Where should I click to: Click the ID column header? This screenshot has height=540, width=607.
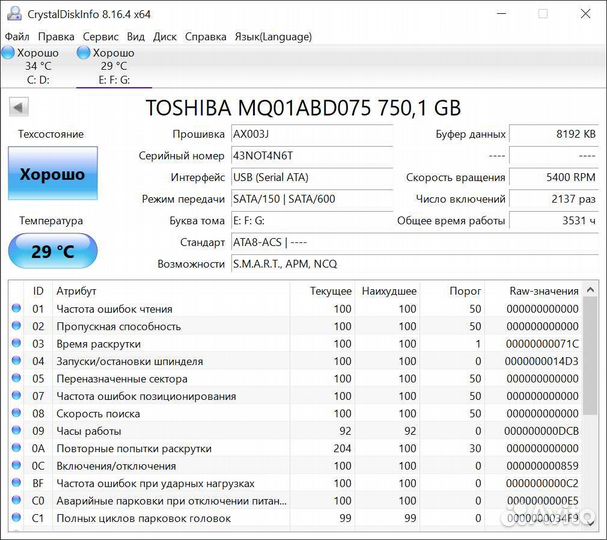click(x=38, y=291)
